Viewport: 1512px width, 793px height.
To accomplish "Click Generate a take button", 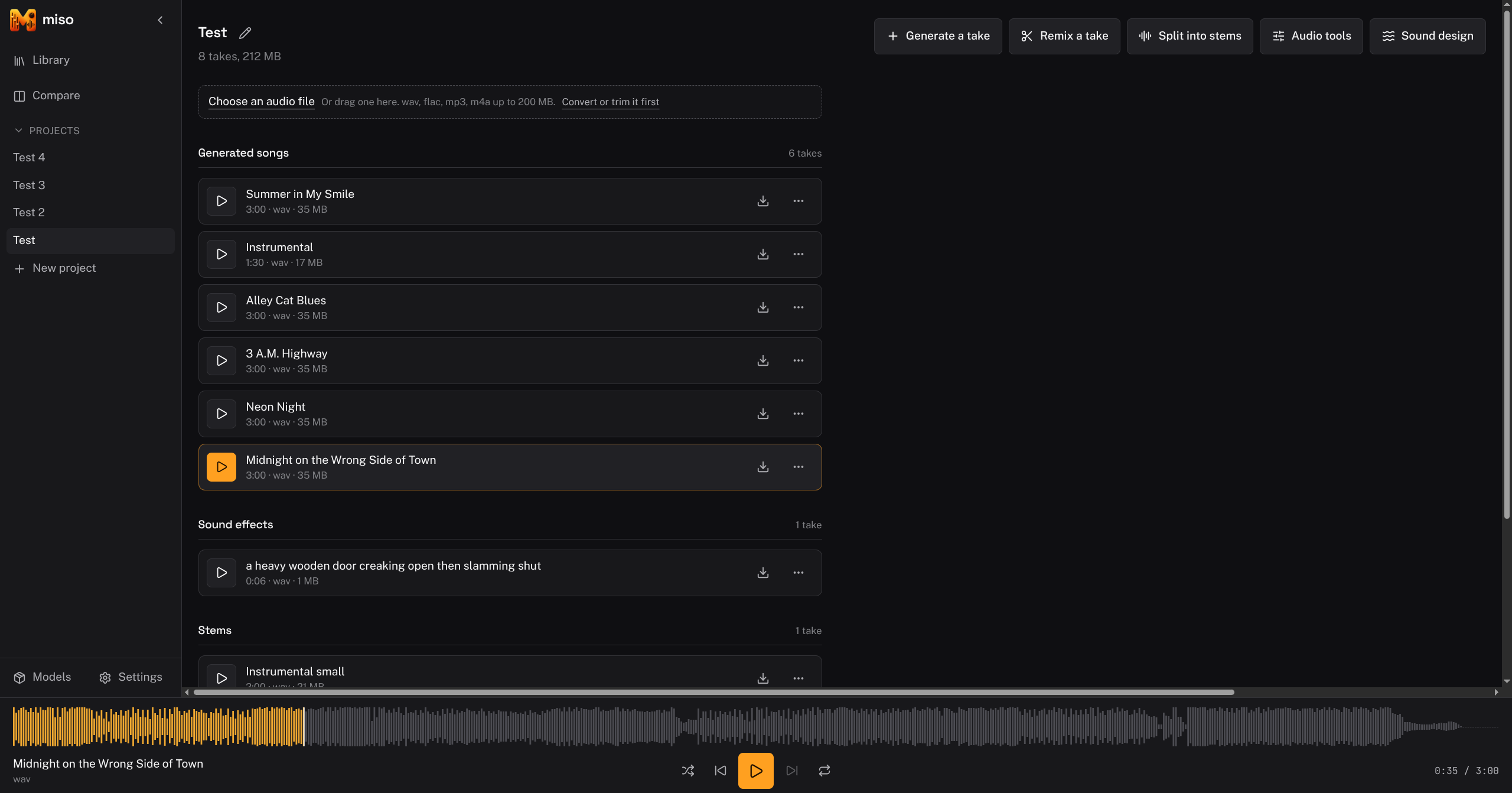I will (938, 36).
